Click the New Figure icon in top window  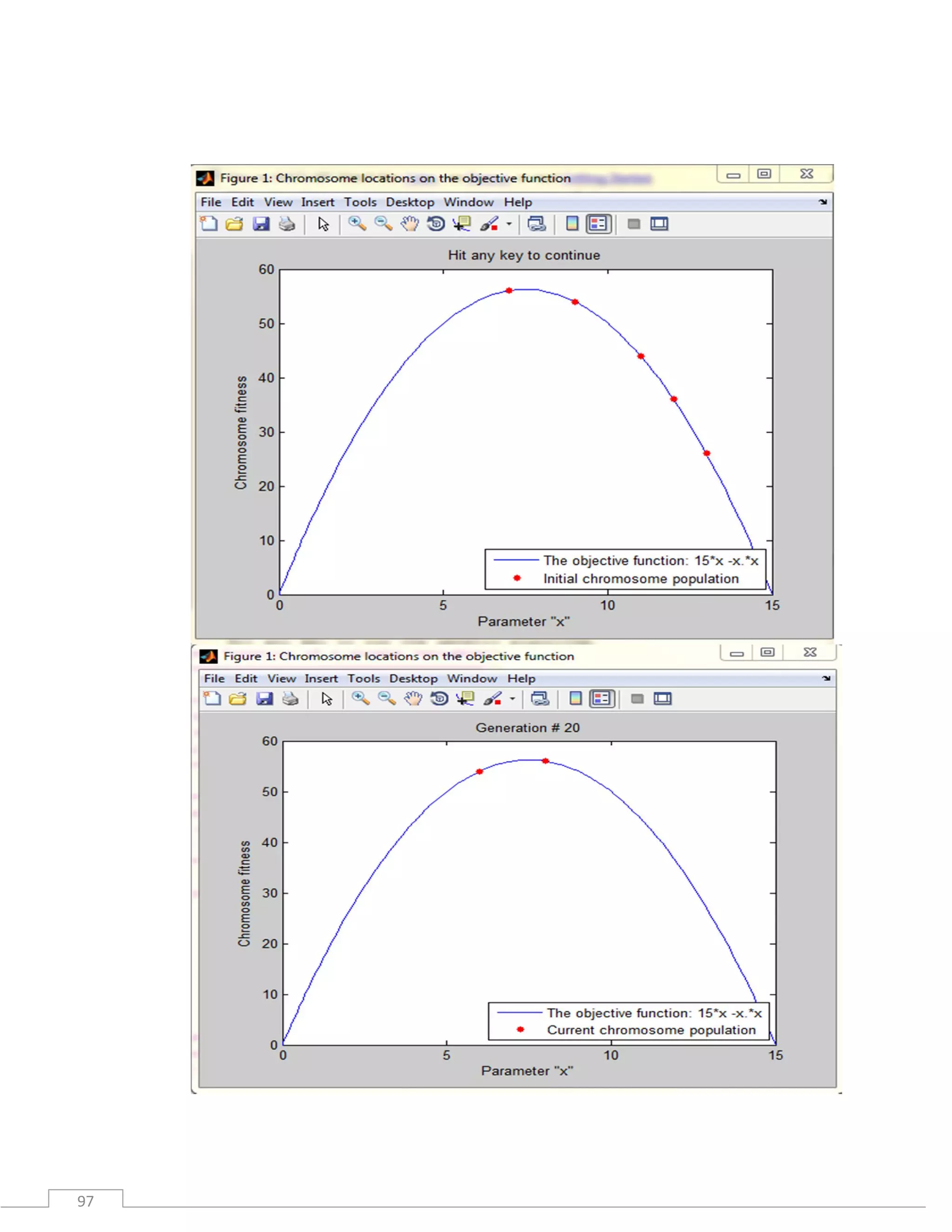click(x=209, y=224)
